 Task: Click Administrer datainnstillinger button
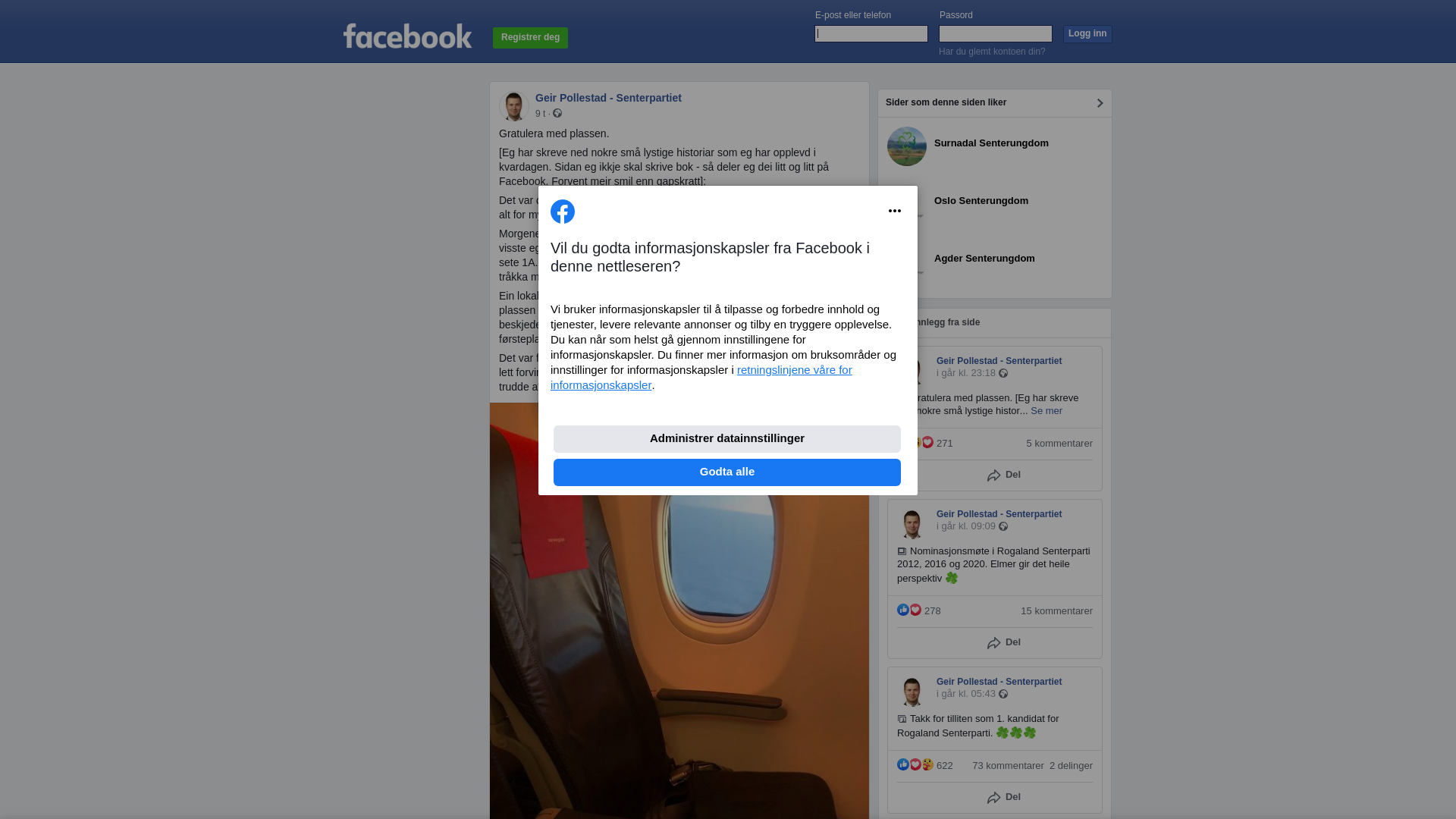pyautogui.click(x=727, y=439)
